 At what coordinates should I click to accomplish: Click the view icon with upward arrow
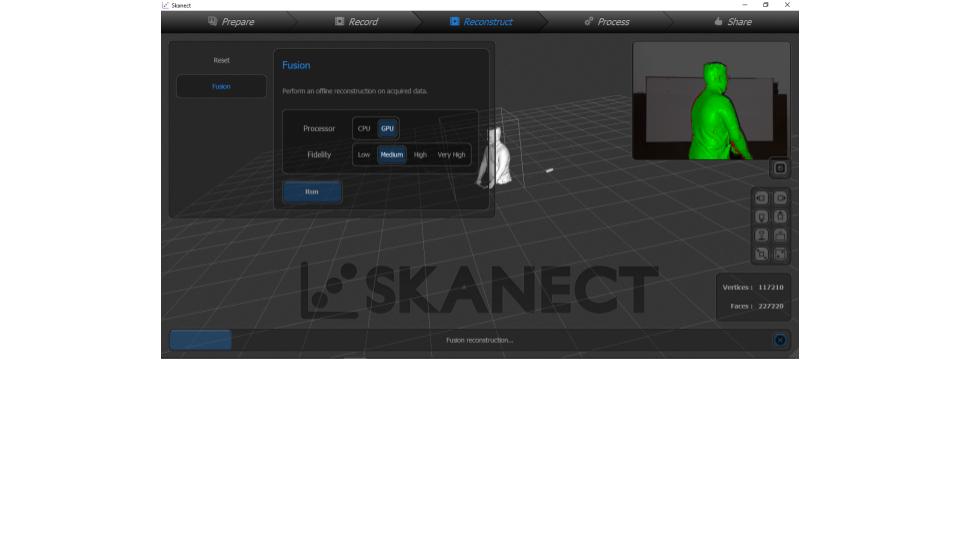pyautogui.click(x=781, y=217)
